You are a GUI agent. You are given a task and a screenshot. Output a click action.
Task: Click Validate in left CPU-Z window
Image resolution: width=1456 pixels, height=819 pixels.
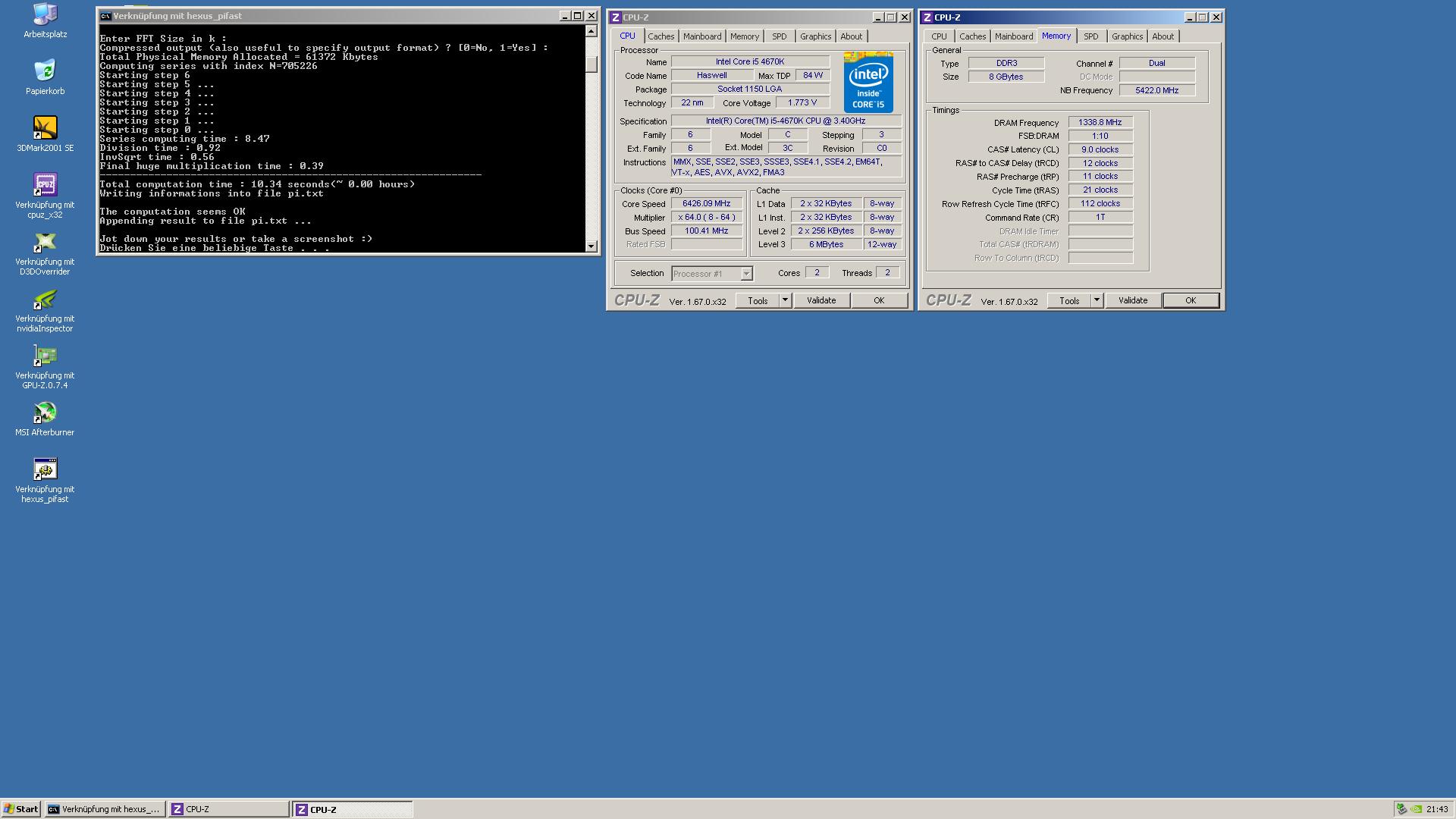(821, 301)
